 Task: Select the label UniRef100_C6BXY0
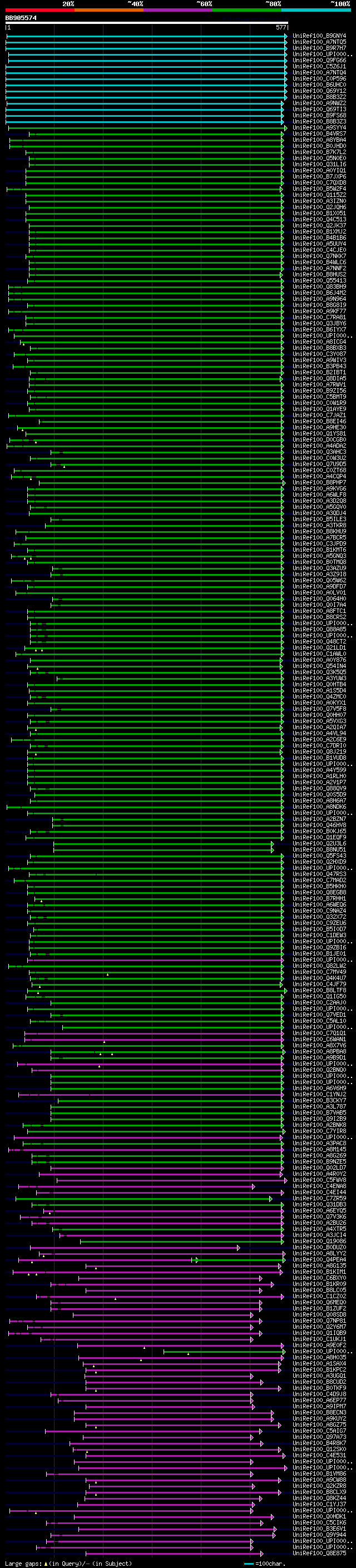319,1278
